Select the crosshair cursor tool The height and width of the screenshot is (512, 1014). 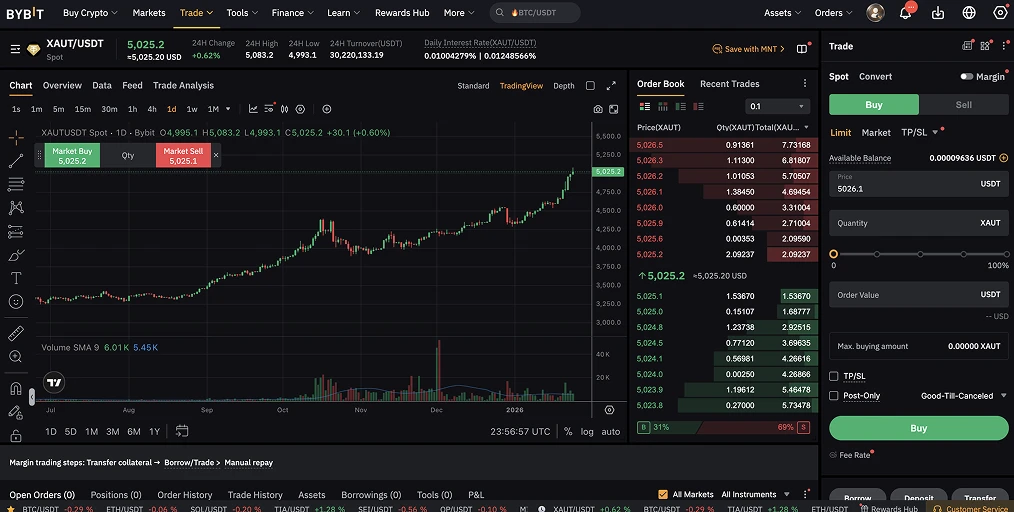click(16, 137)
